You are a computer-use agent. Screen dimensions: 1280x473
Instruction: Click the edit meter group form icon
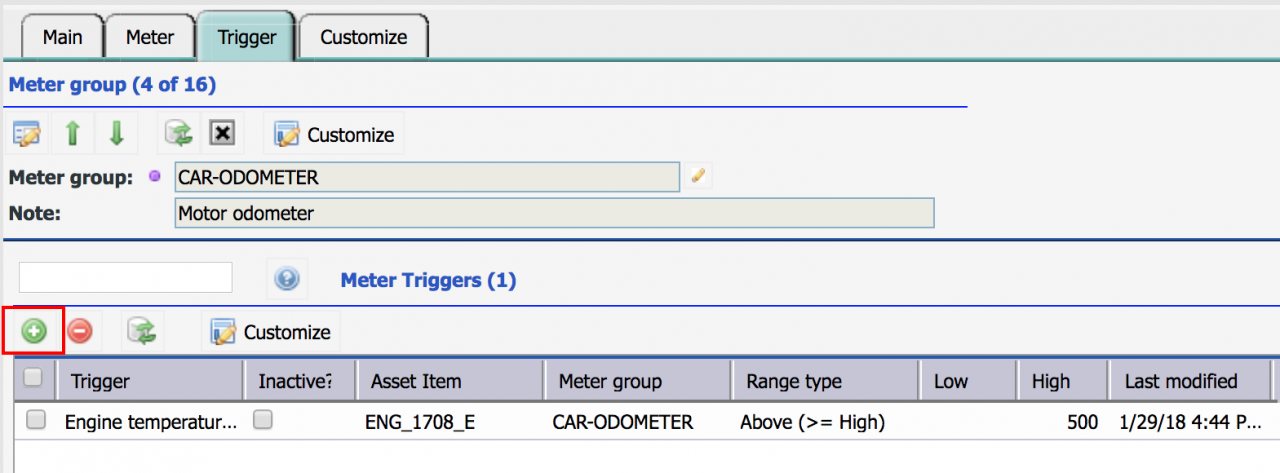pos(27,134)
